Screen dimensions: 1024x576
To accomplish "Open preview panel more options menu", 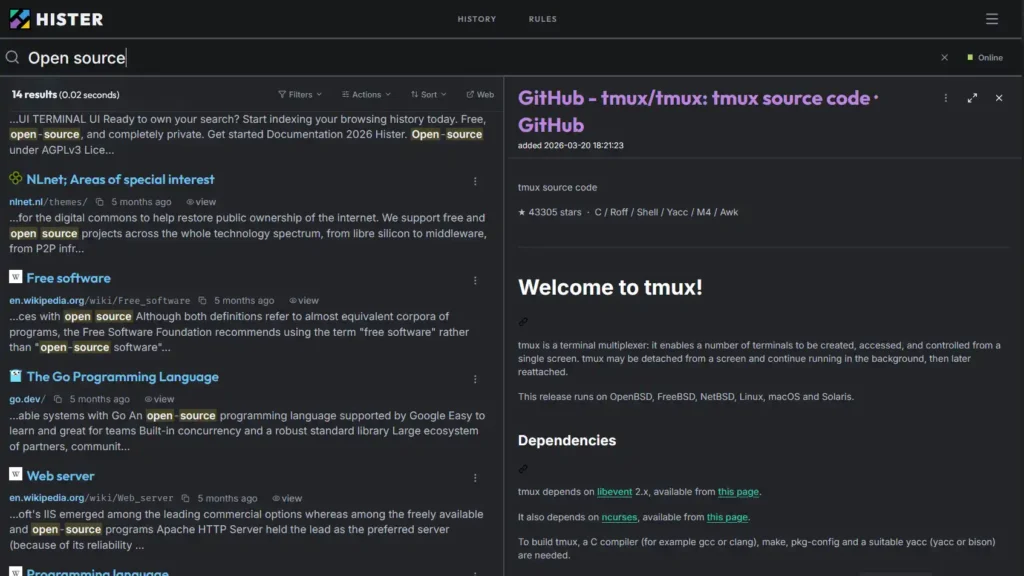I will 946,98.
